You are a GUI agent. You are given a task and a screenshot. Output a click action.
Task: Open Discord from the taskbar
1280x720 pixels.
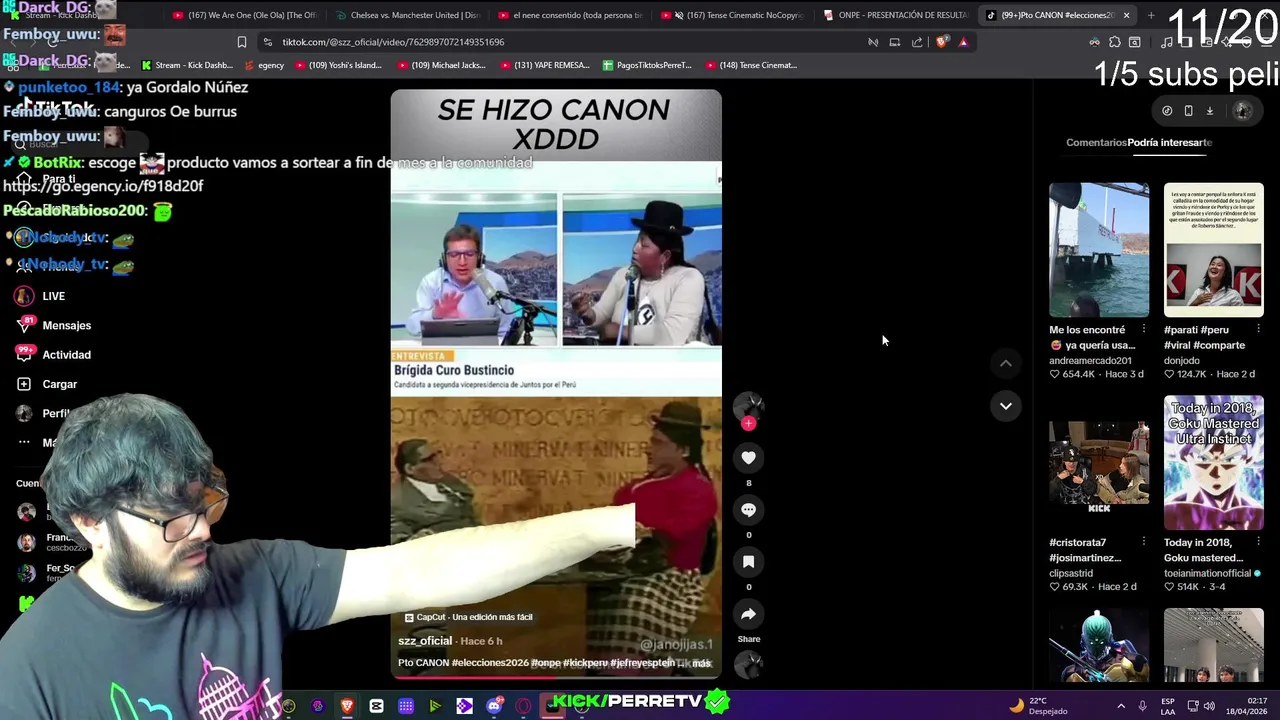(x=494, y=707)
